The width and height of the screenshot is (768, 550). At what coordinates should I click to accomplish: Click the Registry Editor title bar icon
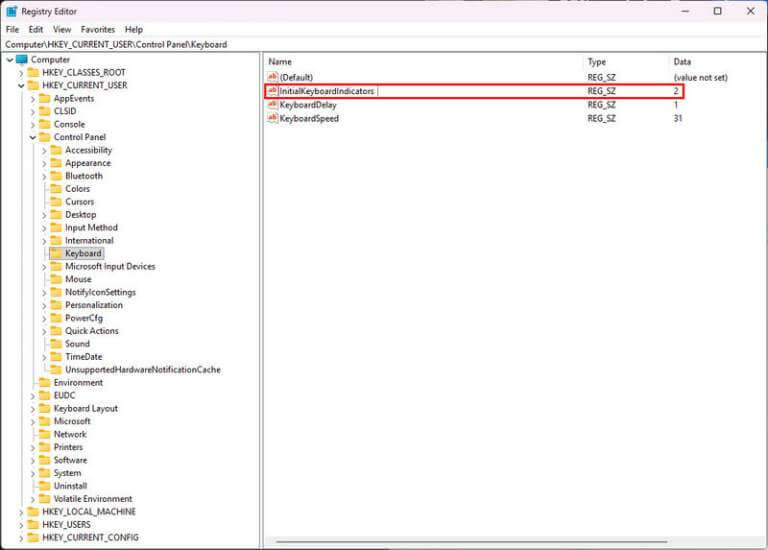11,12
